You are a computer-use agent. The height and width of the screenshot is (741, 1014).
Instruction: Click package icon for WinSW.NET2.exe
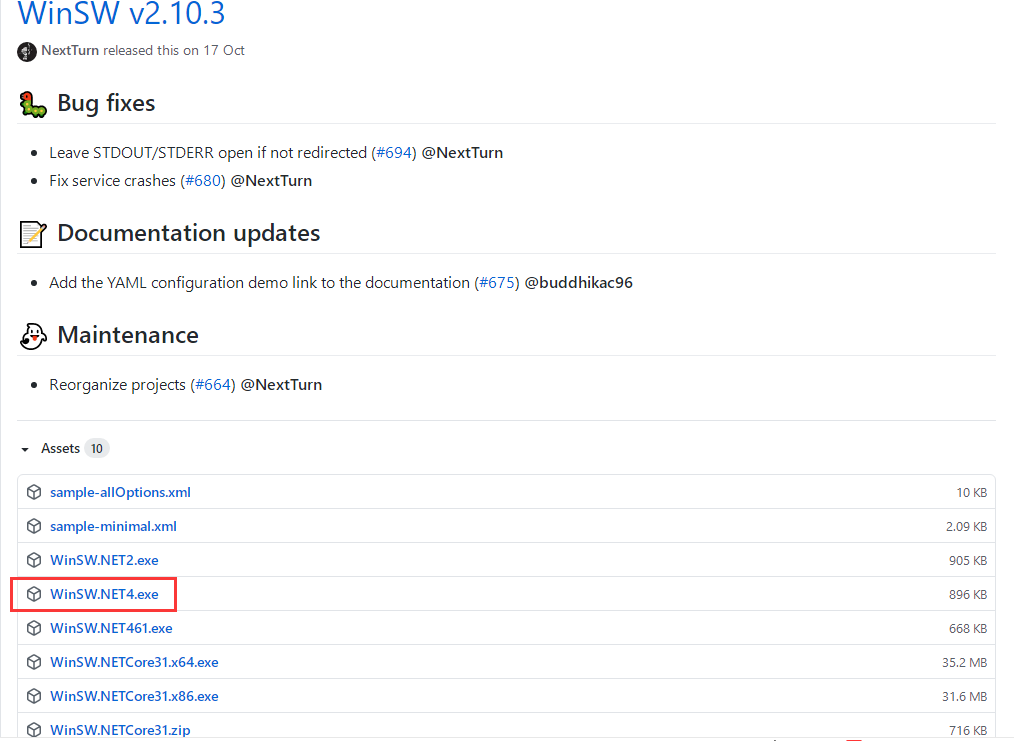coord(34,560)
